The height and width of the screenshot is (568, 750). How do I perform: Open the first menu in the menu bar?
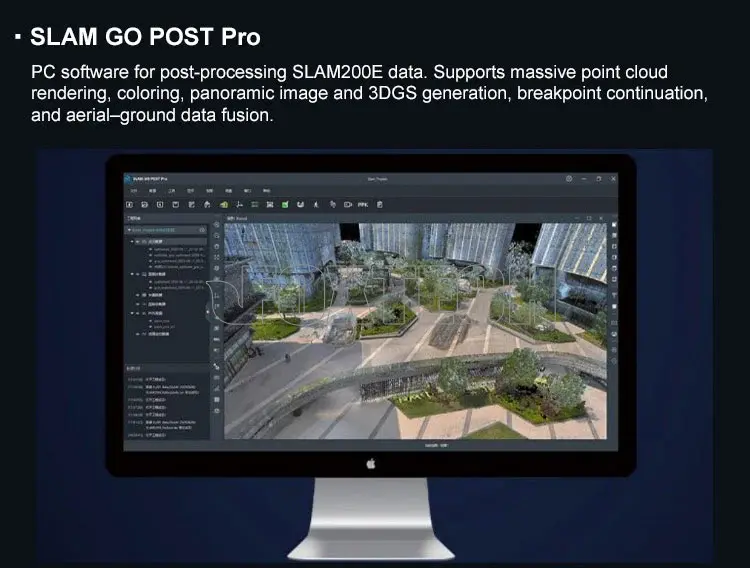132,191
